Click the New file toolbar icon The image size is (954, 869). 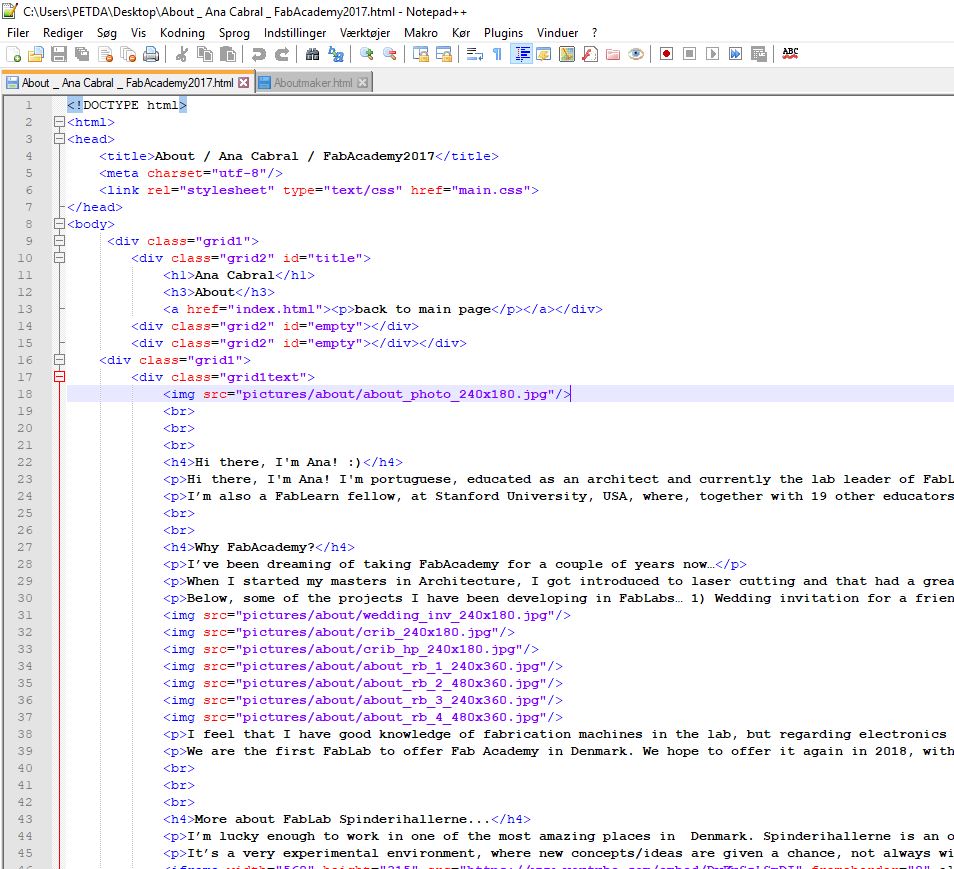click(x=13, y=54)
